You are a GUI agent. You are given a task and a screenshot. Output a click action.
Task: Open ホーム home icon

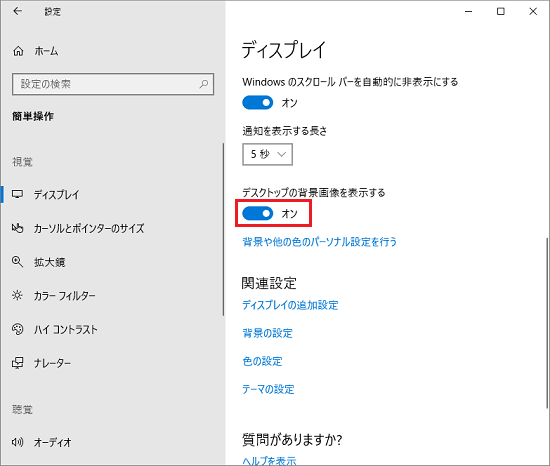(x=18, y=51)
